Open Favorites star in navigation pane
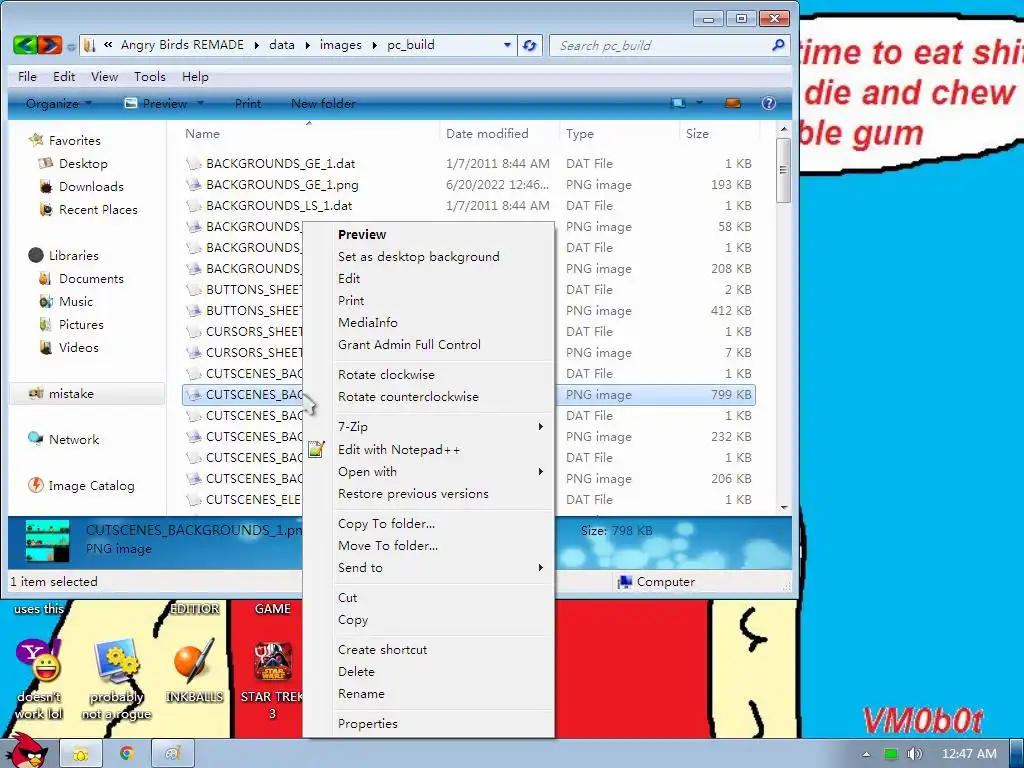1024x768 pixels. click(x=37, y=140)
